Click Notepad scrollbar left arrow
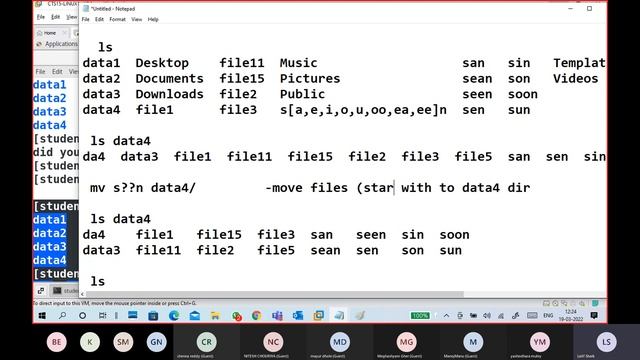The height and width of the screenshot is (360, 640). pos(82,294)
